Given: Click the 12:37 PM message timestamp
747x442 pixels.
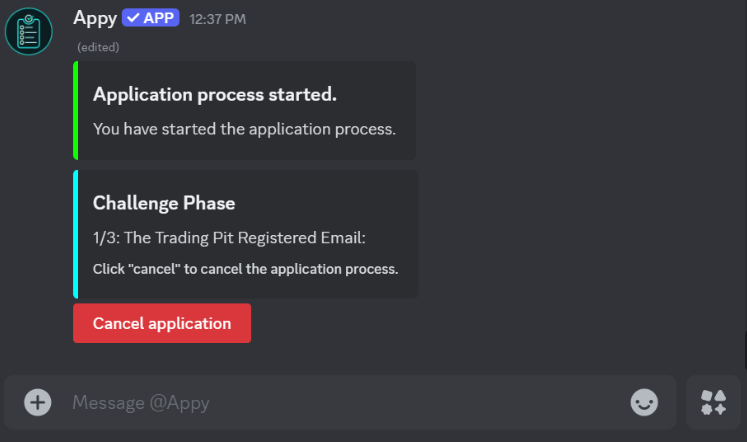Looking at the screenshot, I should pos(218,19).
